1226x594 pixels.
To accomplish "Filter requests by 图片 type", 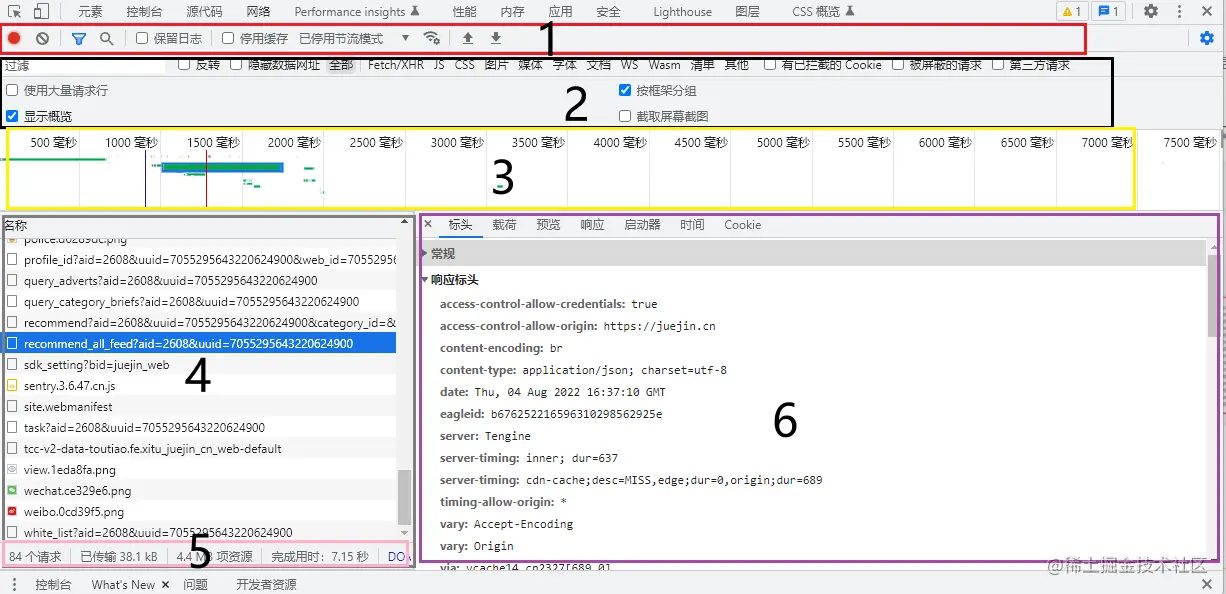I will pos(496,65).
